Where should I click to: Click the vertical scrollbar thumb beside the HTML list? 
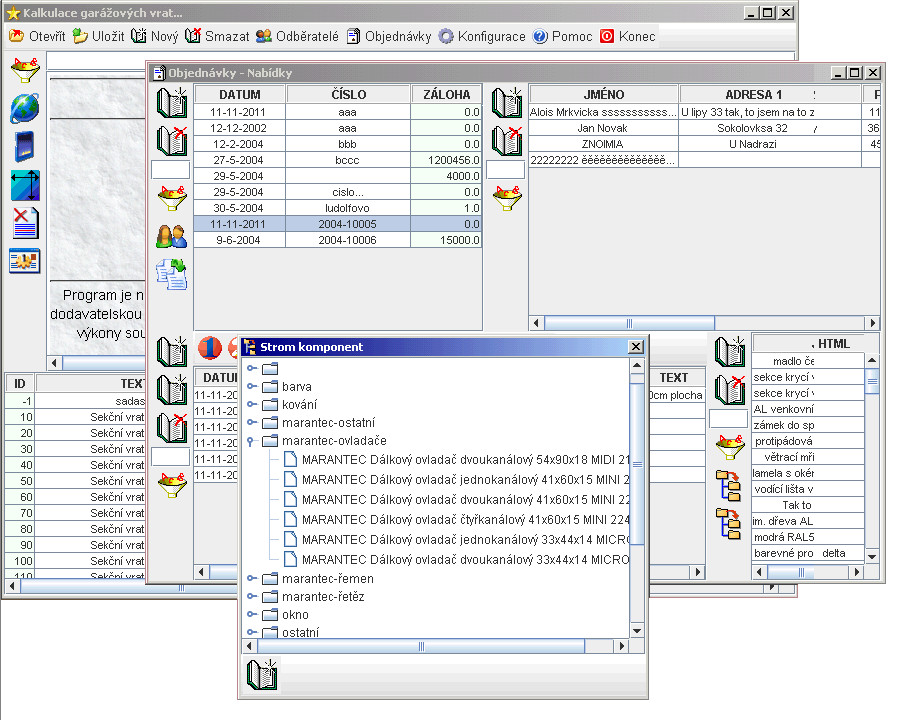tap(872, 379)
